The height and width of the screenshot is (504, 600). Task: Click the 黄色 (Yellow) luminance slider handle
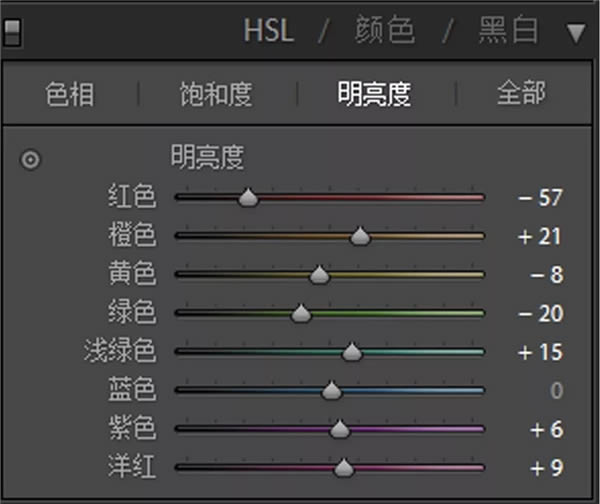pyautogui.click(x=319, y=275)
